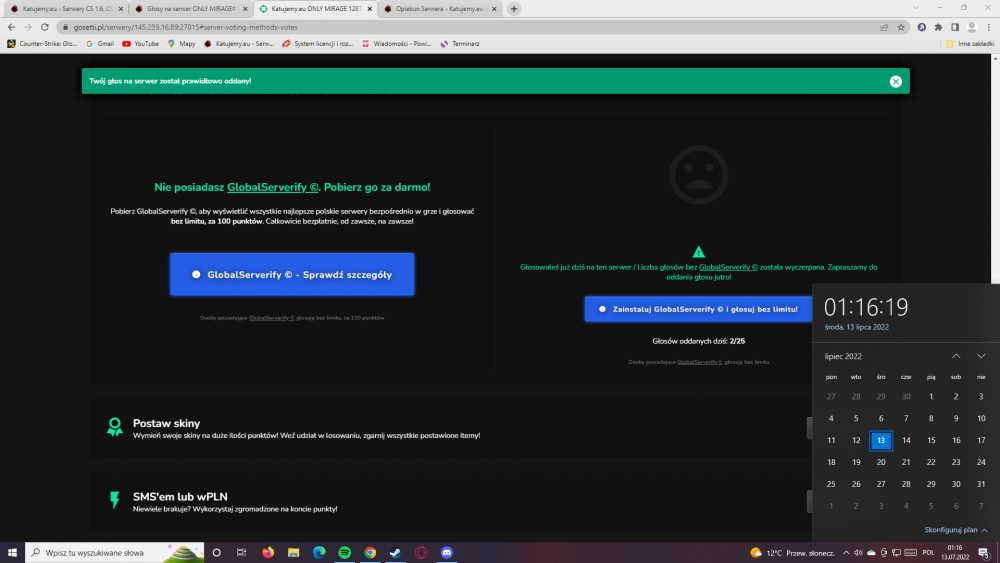Click GlobalServerify Sprawdź szczegóły button
Image resolution: width=1000 pixels, height=563 pixels.
click(x=292, y=274)
